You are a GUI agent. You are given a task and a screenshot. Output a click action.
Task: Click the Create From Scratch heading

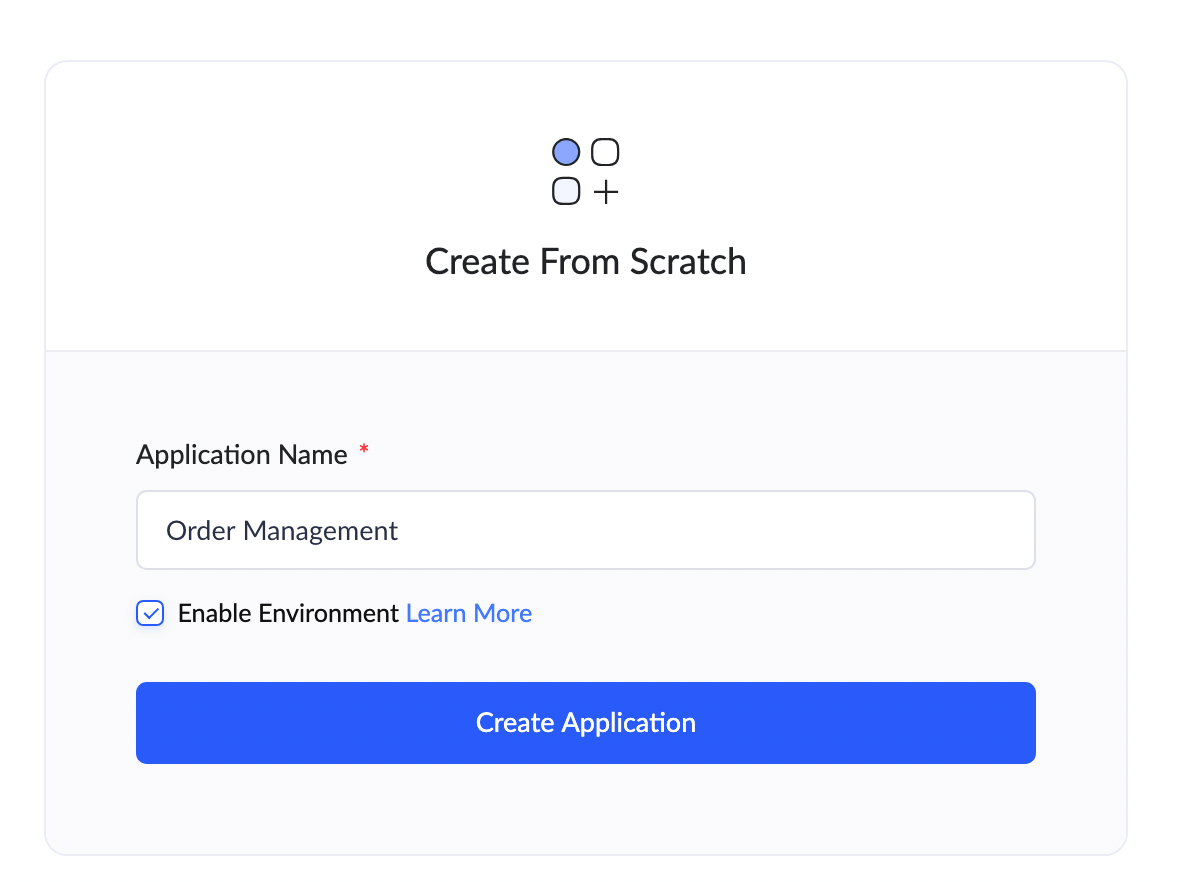point(585,261)
